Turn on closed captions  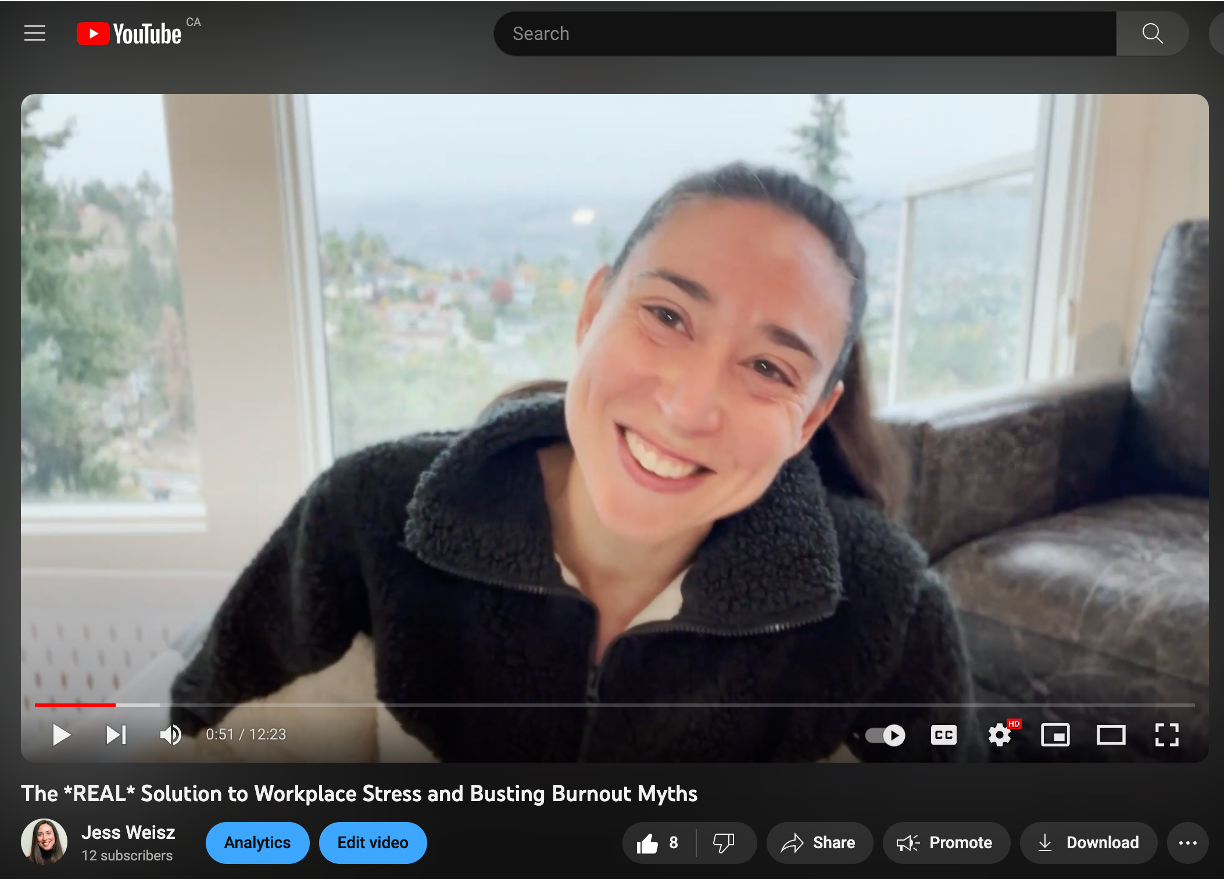(943, 735)
